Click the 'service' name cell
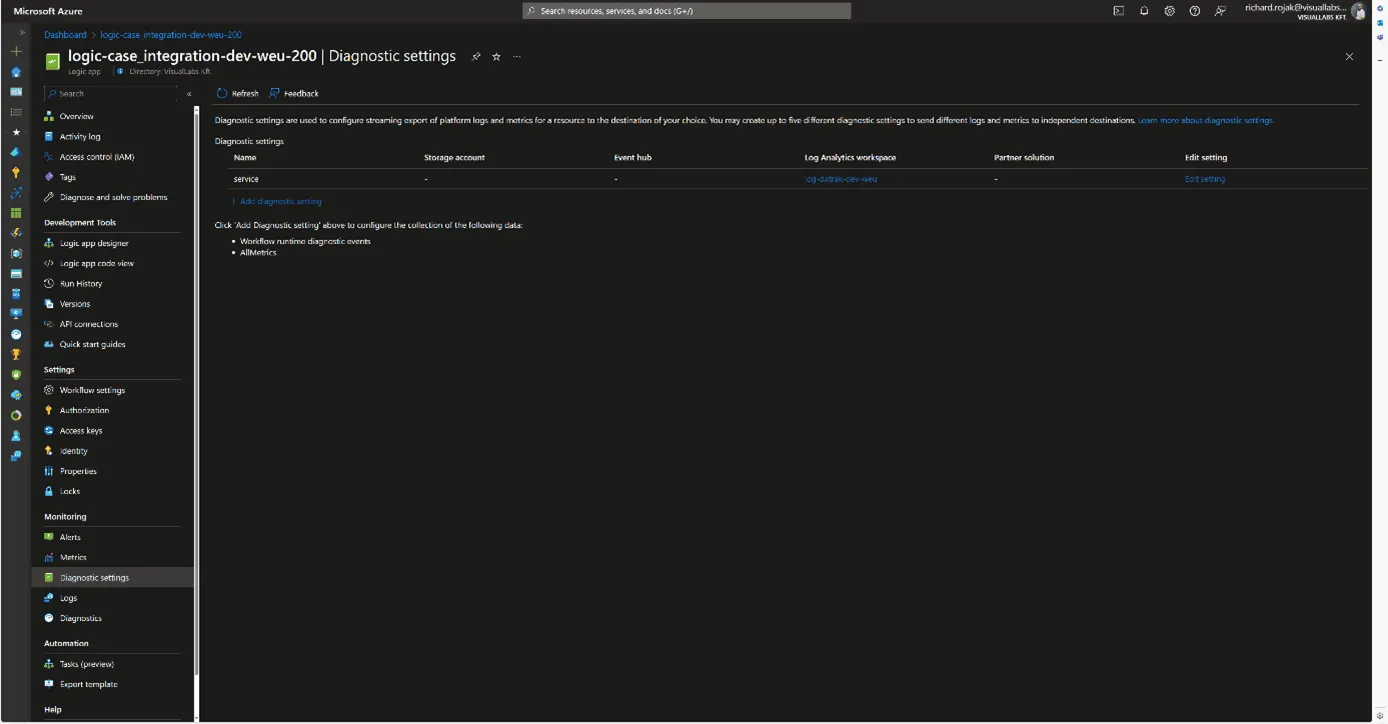The width and height of the screenshot is (1388, 724). (246, 179)
